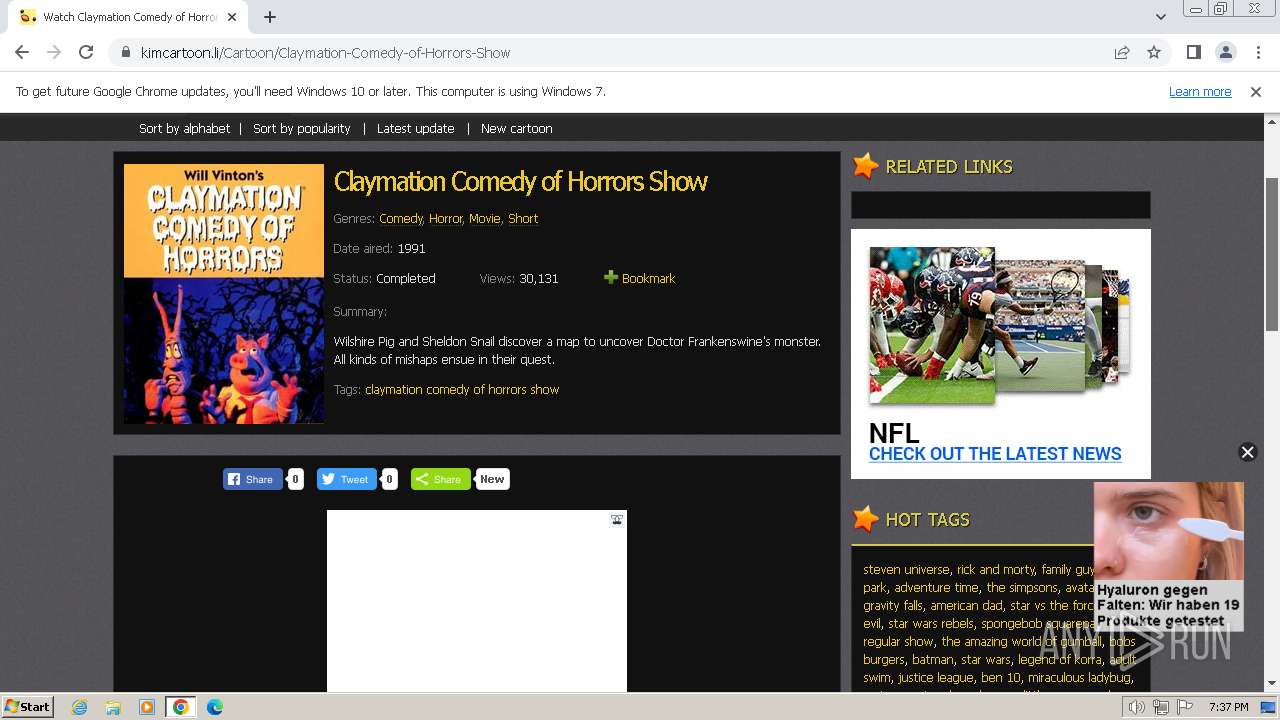Open gravity falls hot tag
Screen dimensions: 1280x720
893,605
